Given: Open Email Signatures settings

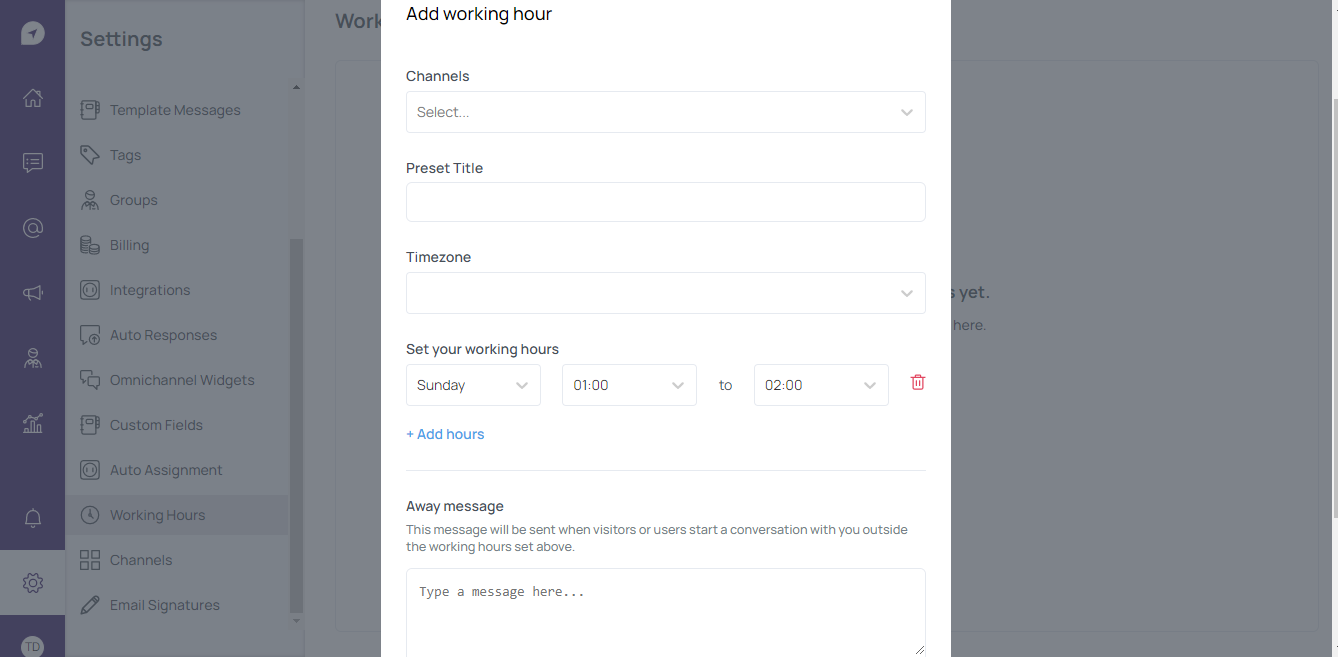Looking at the screenshot, I should (x=164, y=605).
